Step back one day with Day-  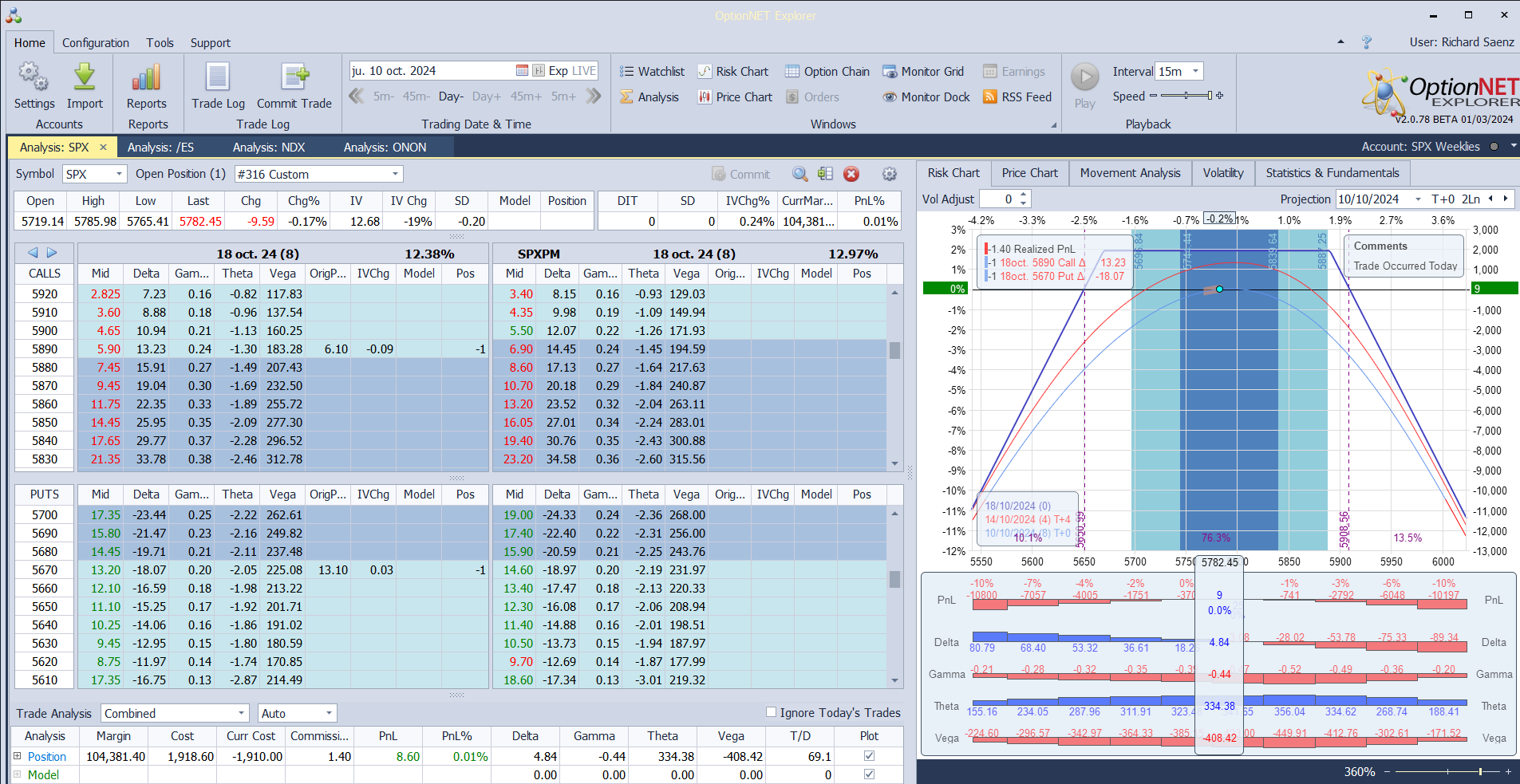pyautogui.click(x=451, y=97)
